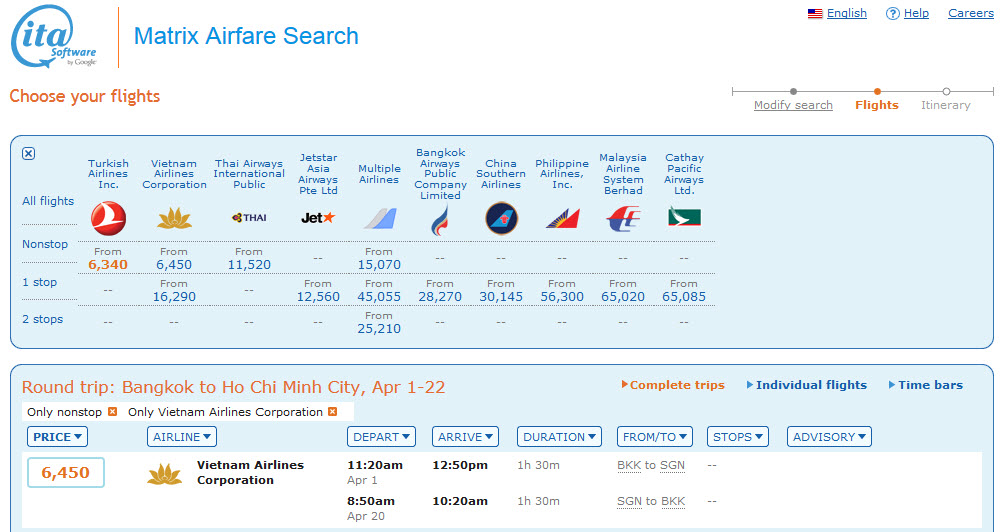Click the Help question mark icon

pos(892,13)
